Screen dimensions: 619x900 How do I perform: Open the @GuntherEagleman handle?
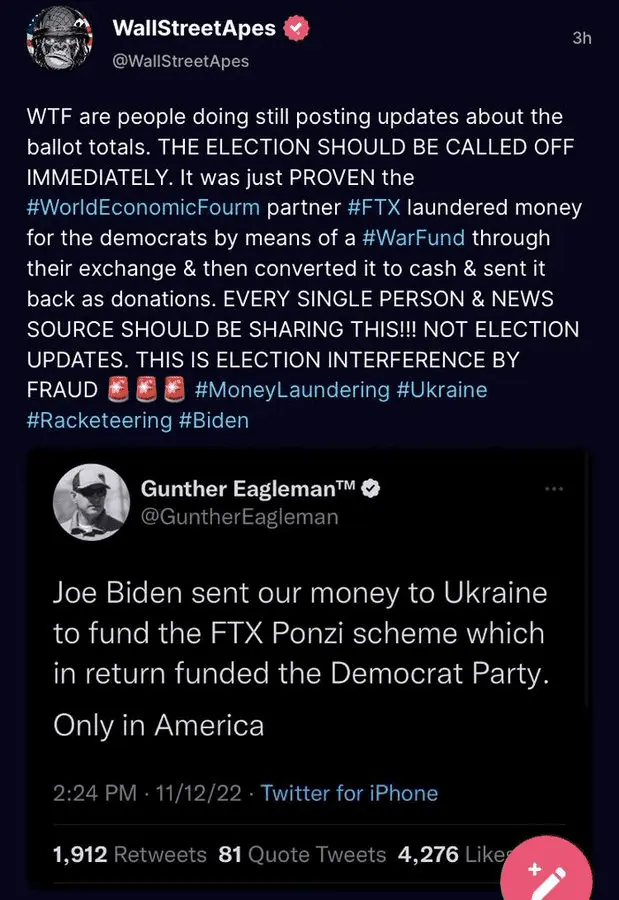point(239,517)
